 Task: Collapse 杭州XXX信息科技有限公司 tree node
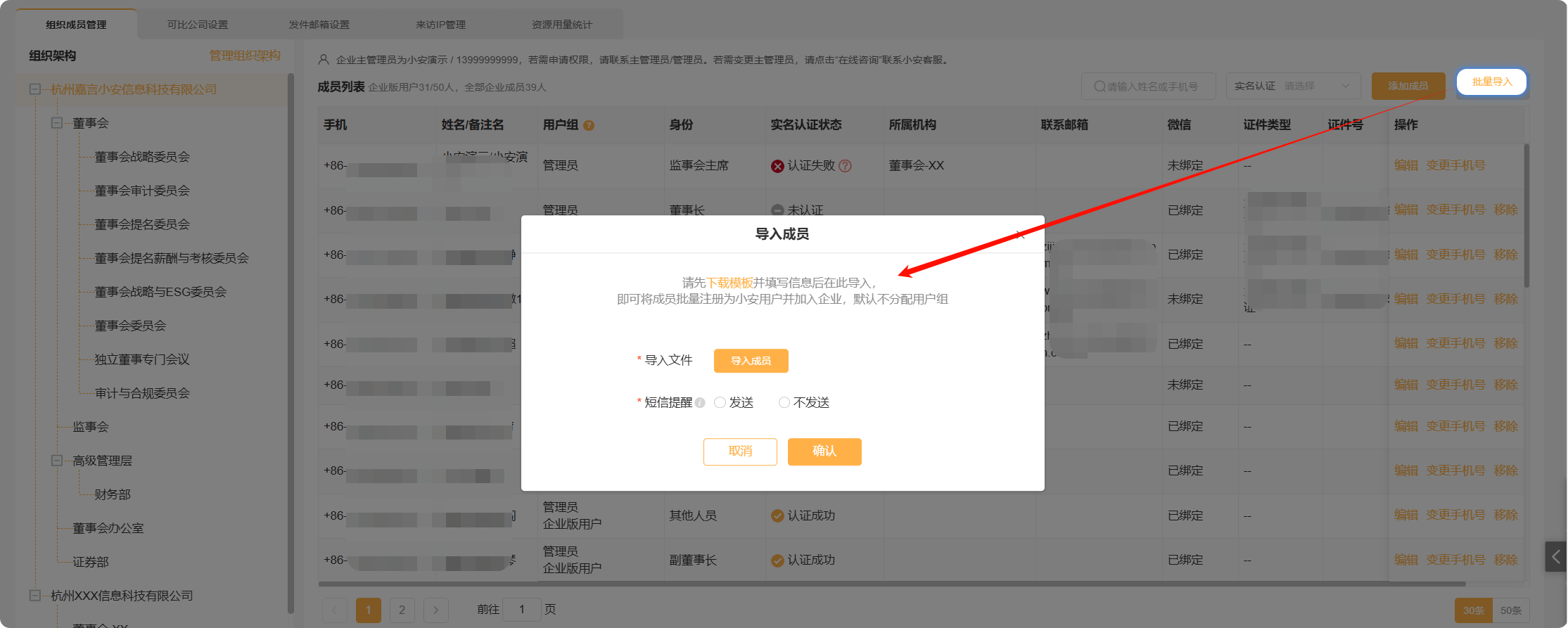34,596
